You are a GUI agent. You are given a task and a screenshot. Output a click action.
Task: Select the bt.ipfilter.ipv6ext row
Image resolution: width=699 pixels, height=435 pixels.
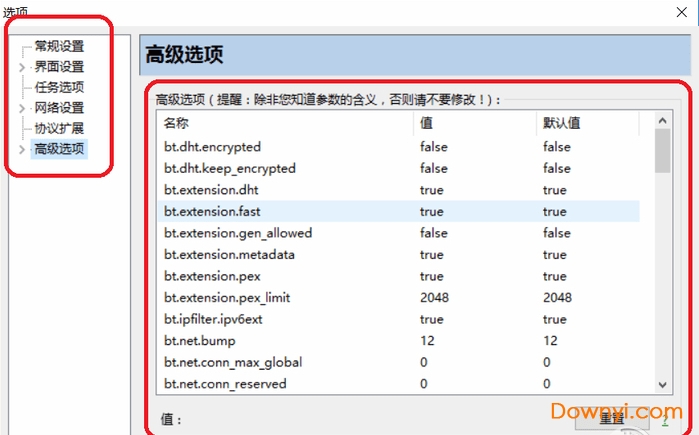coord(399,319)
